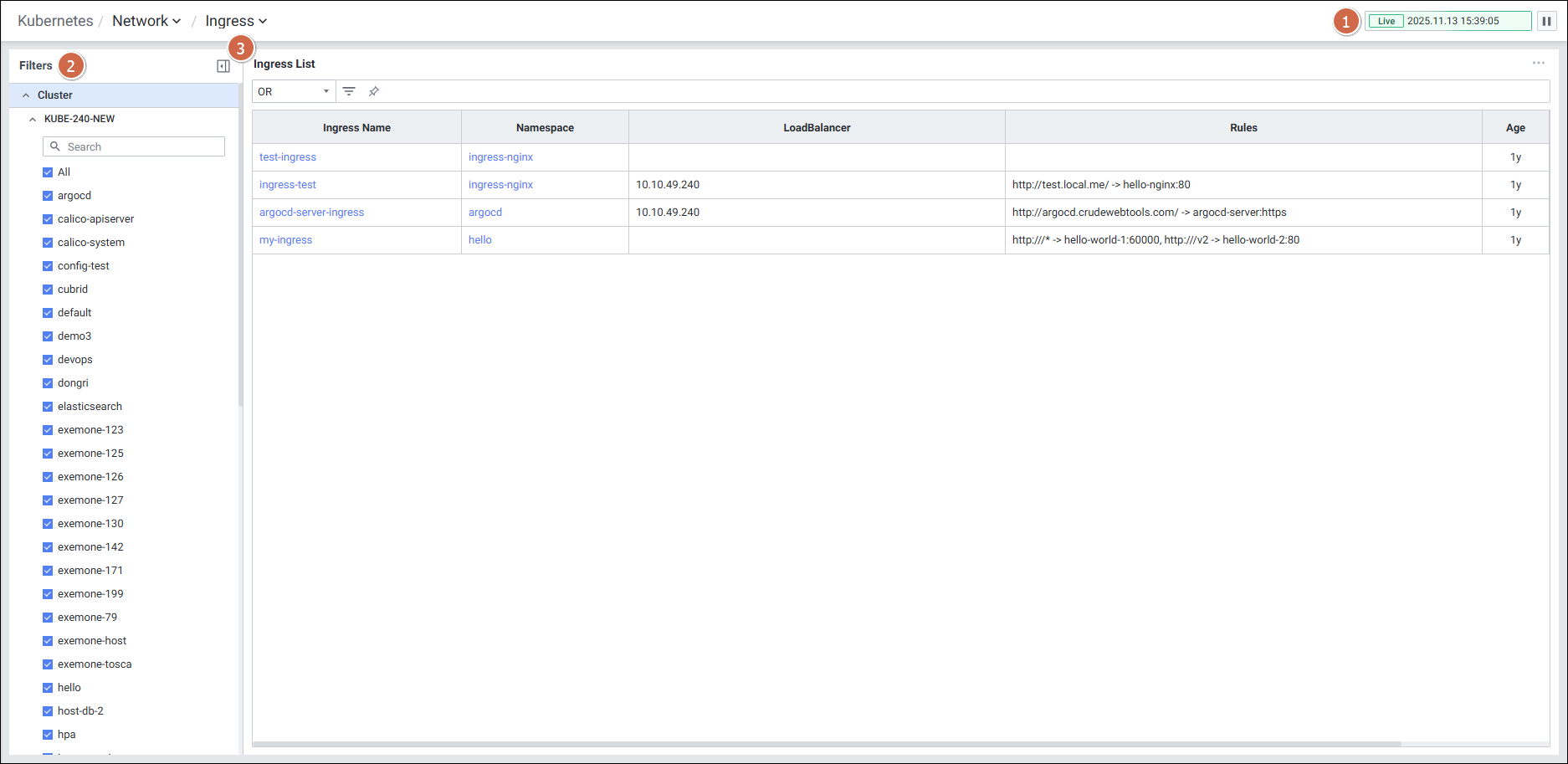This screenshot has width=1568, height=764.
Task: Toggle the elasticsearch namespace checkbox
Action: (x=48, y=407)
